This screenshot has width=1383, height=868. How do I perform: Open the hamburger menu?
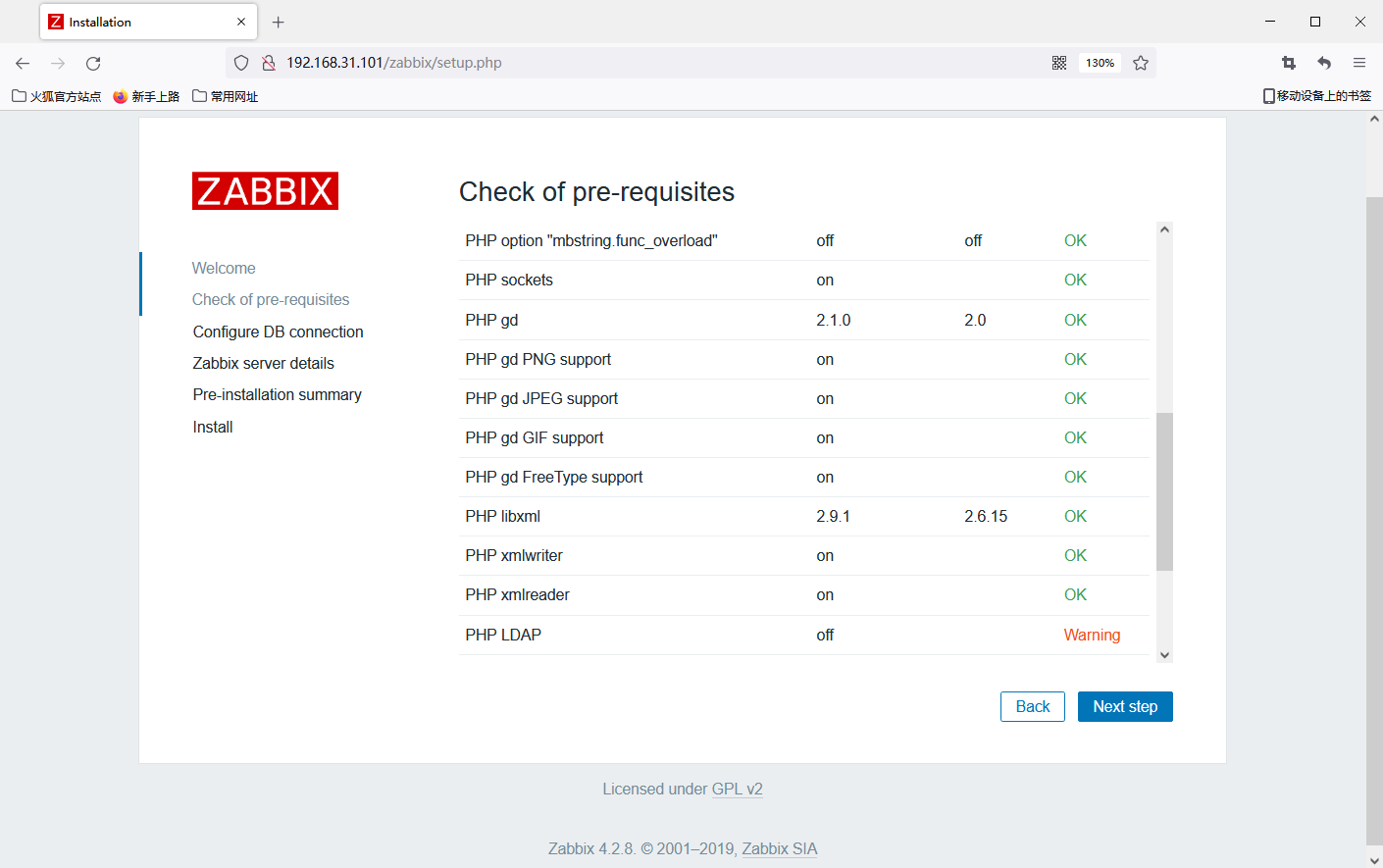(1359, 62)
